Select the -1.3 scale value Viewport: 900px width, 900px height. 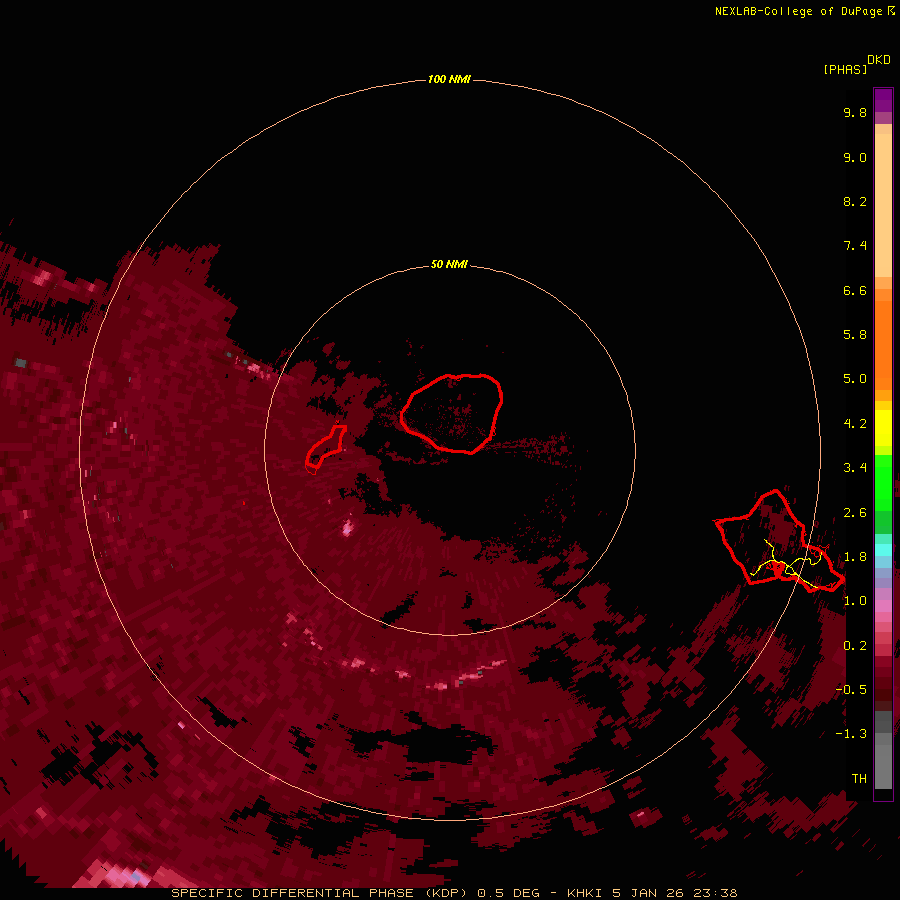coord(851,734)
